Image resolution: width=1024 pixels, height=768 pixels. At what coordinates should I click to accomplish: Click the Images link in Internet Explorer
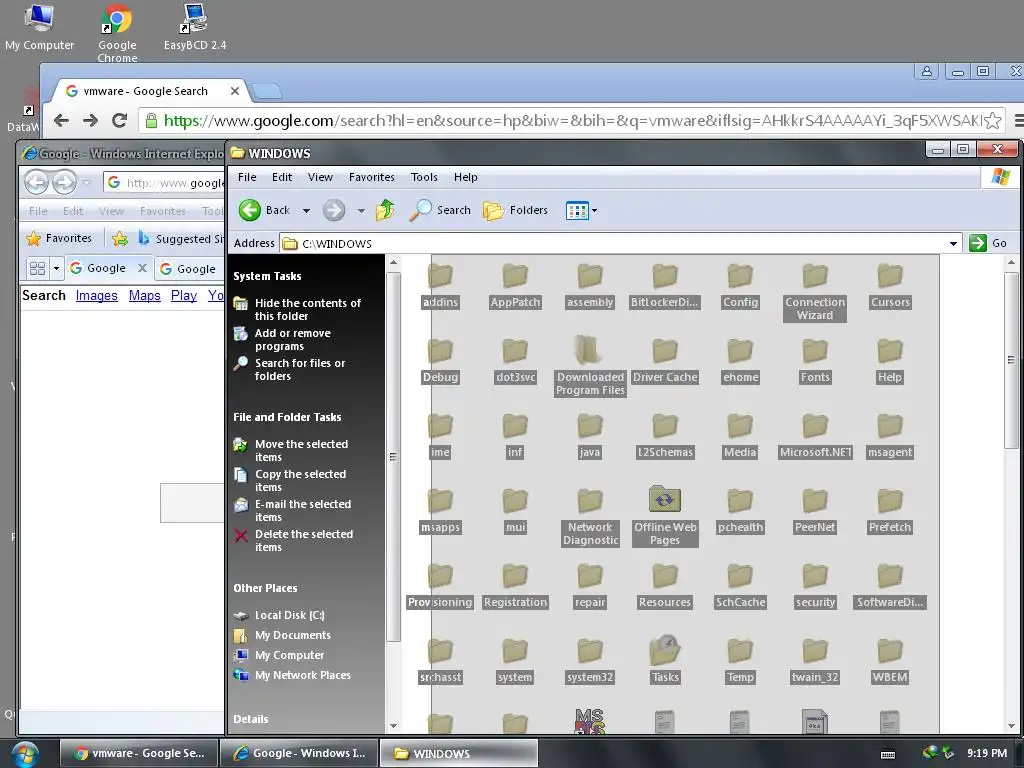click(x=97, y=296)
